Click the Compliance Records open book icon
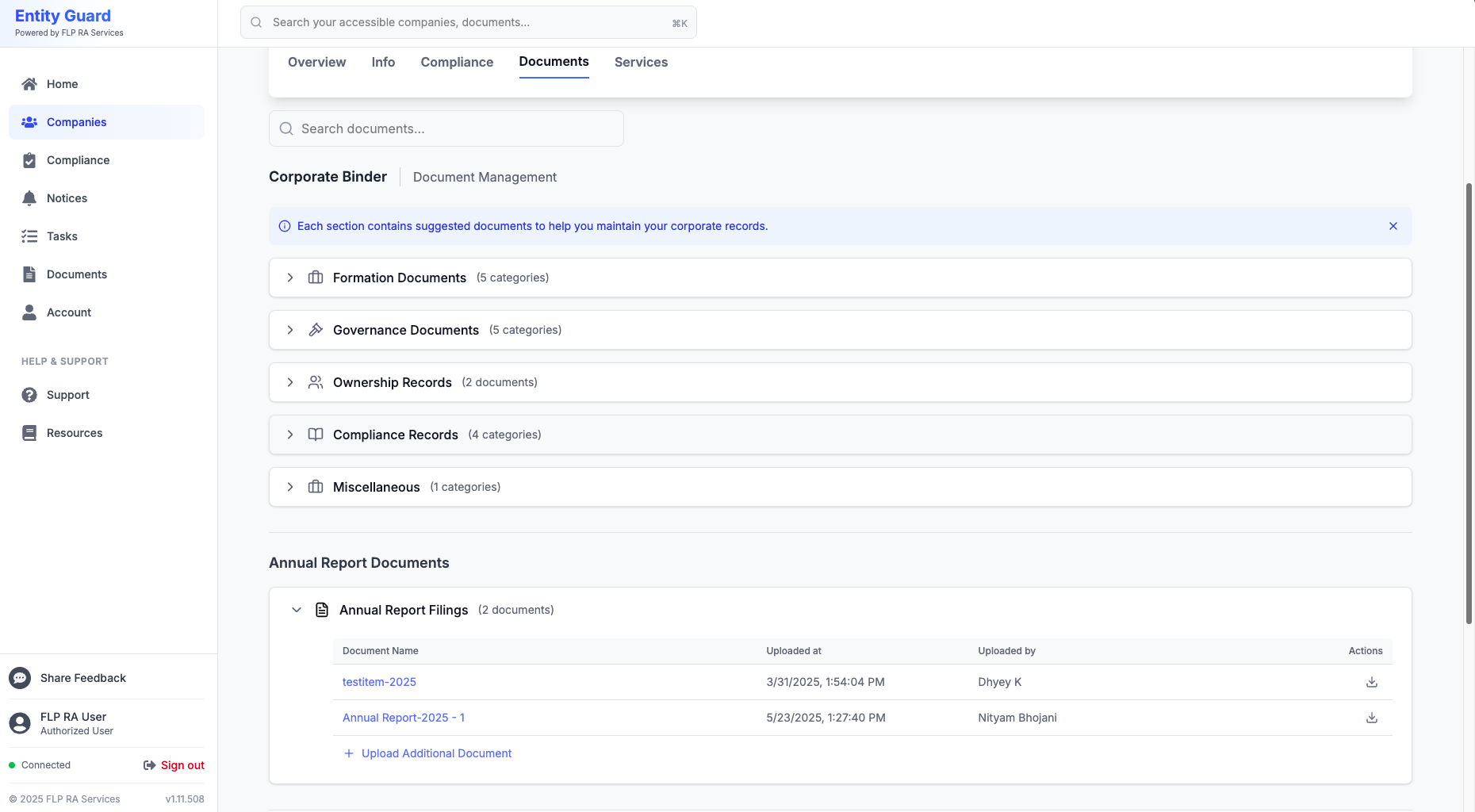This screenshot has height=812, width=1475. [316, 435]
